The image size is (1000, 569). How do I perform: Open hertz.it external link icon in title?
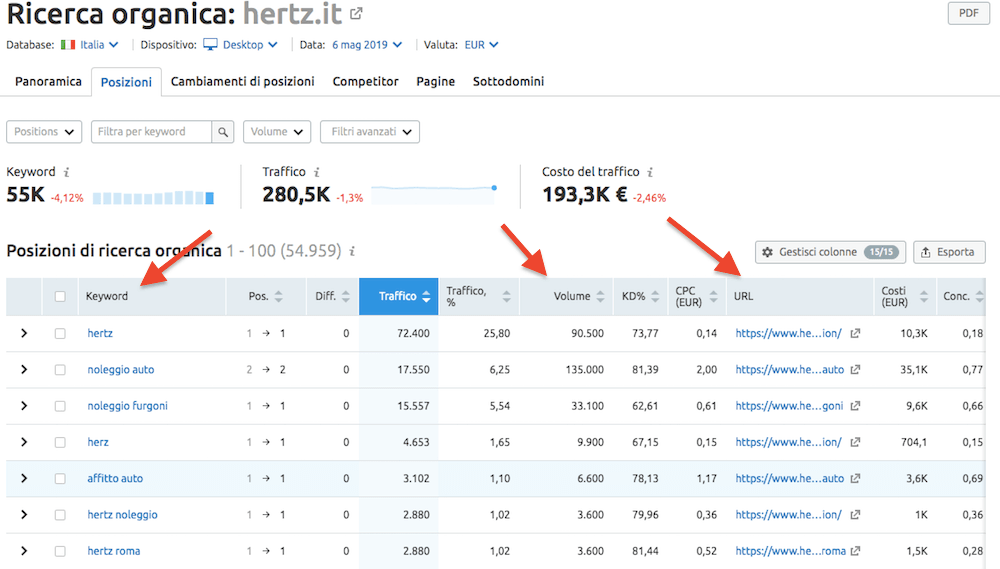(x=357, y=13)
